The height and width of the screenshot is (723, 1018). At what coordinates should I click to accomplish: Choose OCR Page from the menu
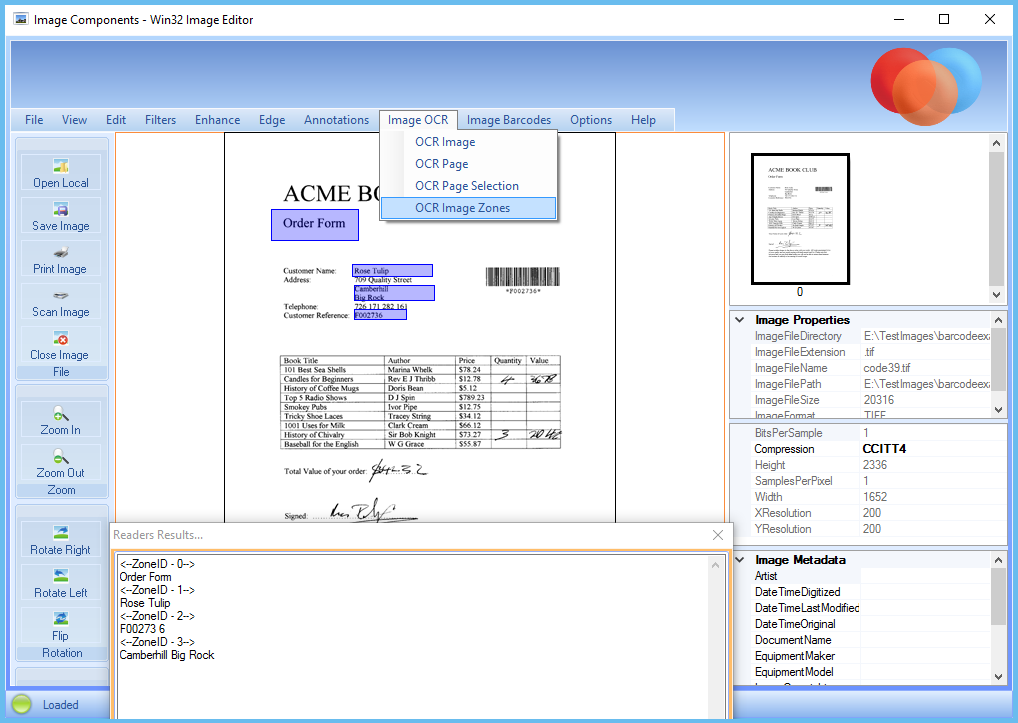tap(468, 164)
